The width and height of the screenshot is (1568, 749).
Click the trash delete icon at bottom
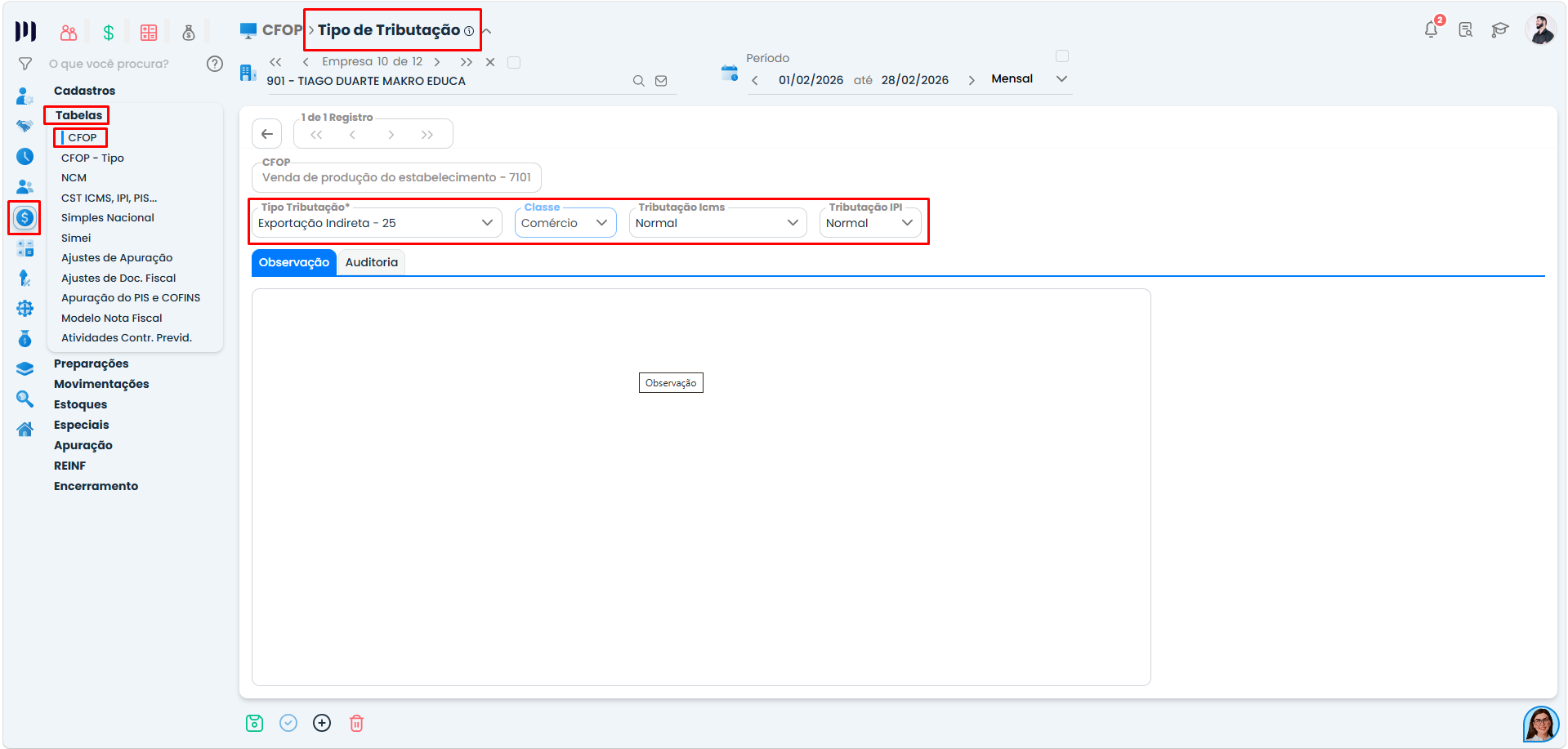tap(356, 723)
